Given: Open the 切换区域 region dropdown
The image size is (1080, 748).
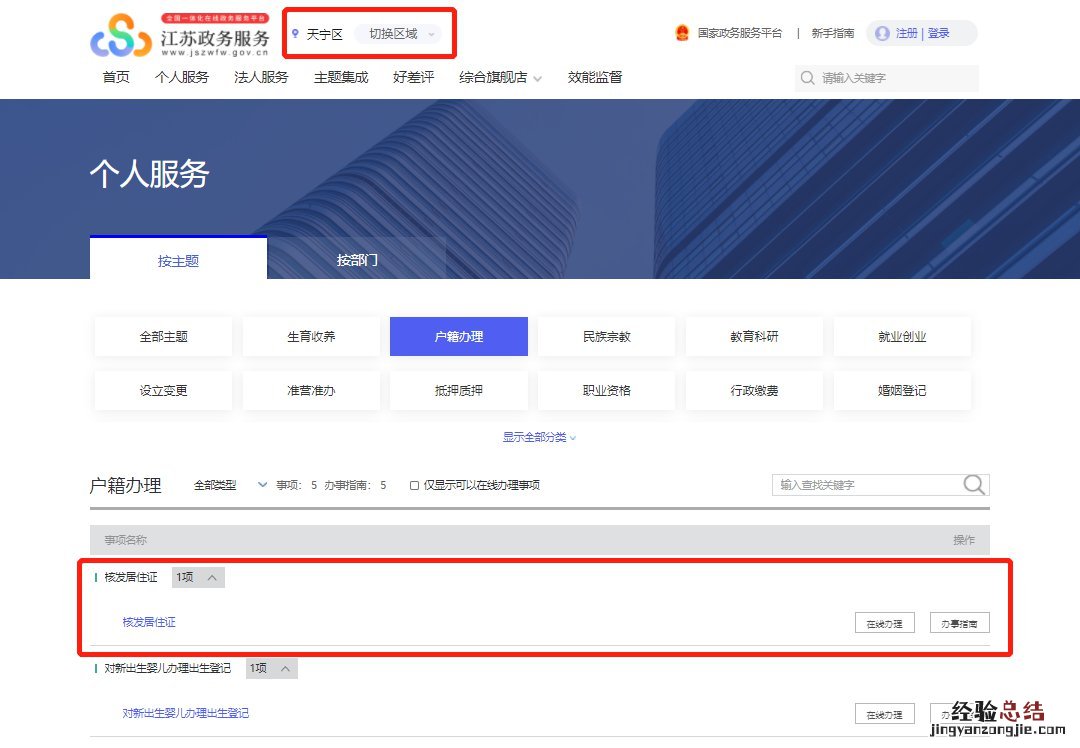Looking at the screenshot, I should click(400, 34).
